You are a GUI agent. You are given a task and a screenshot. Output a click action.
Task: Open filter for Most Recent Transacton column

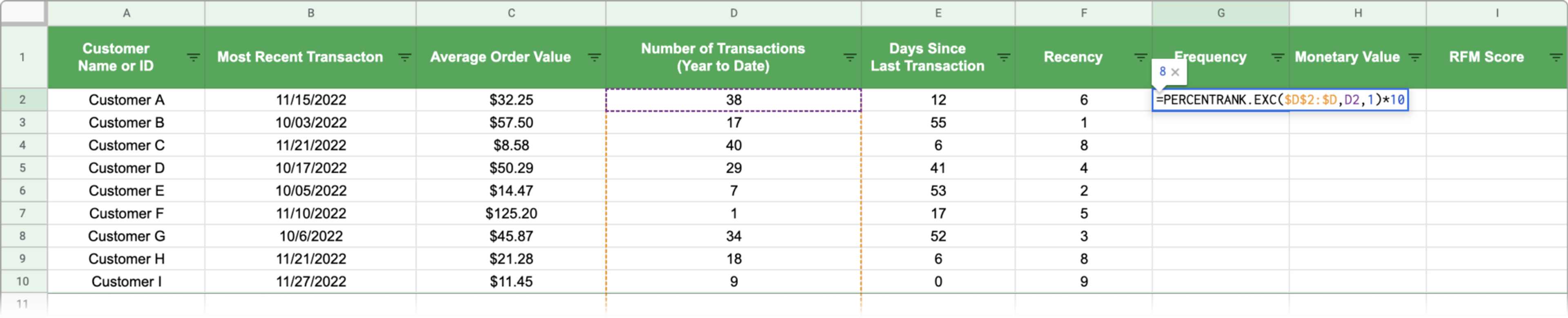(404, 57)
